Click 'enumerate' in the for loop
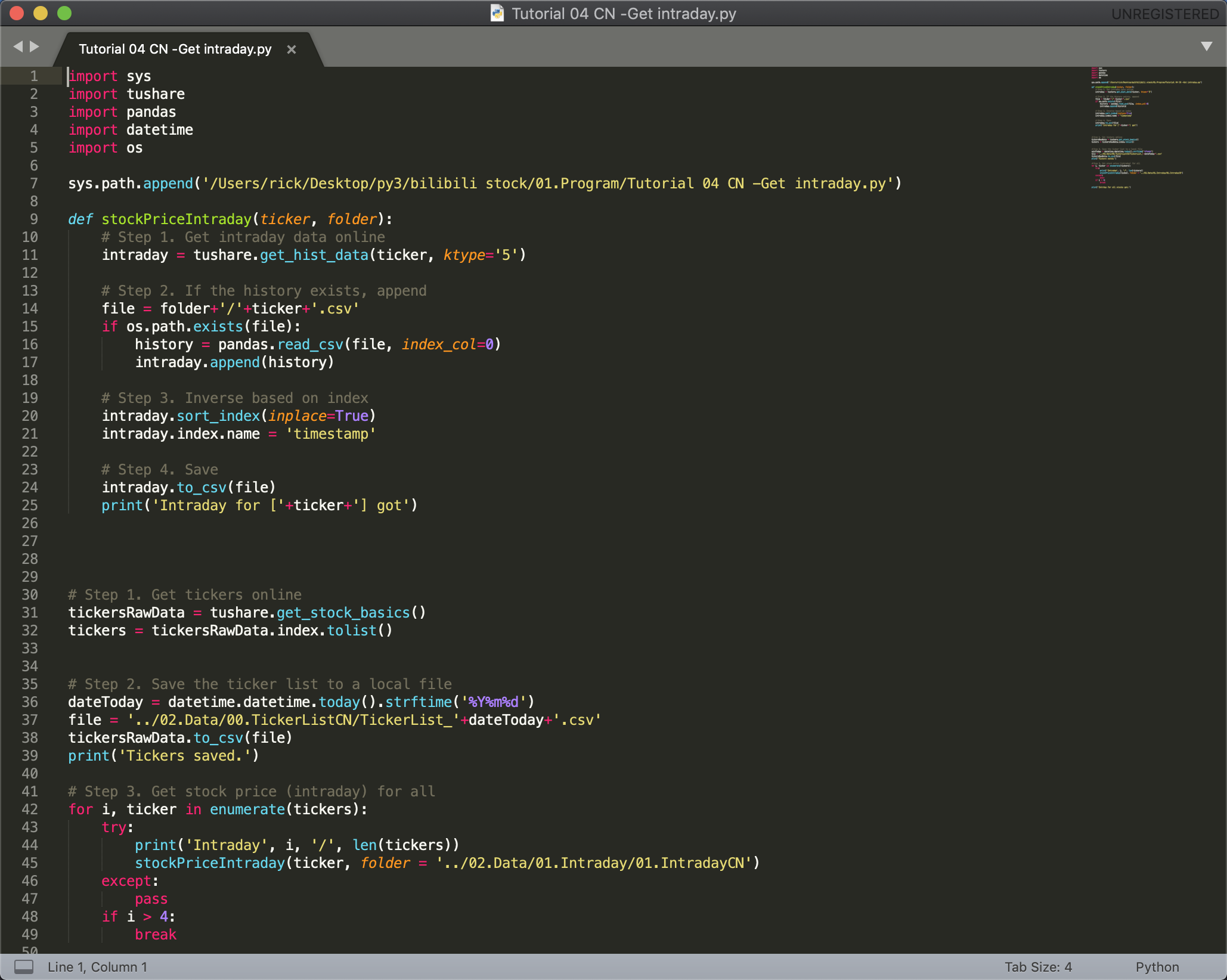This screenshot has height=980, width=1227. (247, 810)
